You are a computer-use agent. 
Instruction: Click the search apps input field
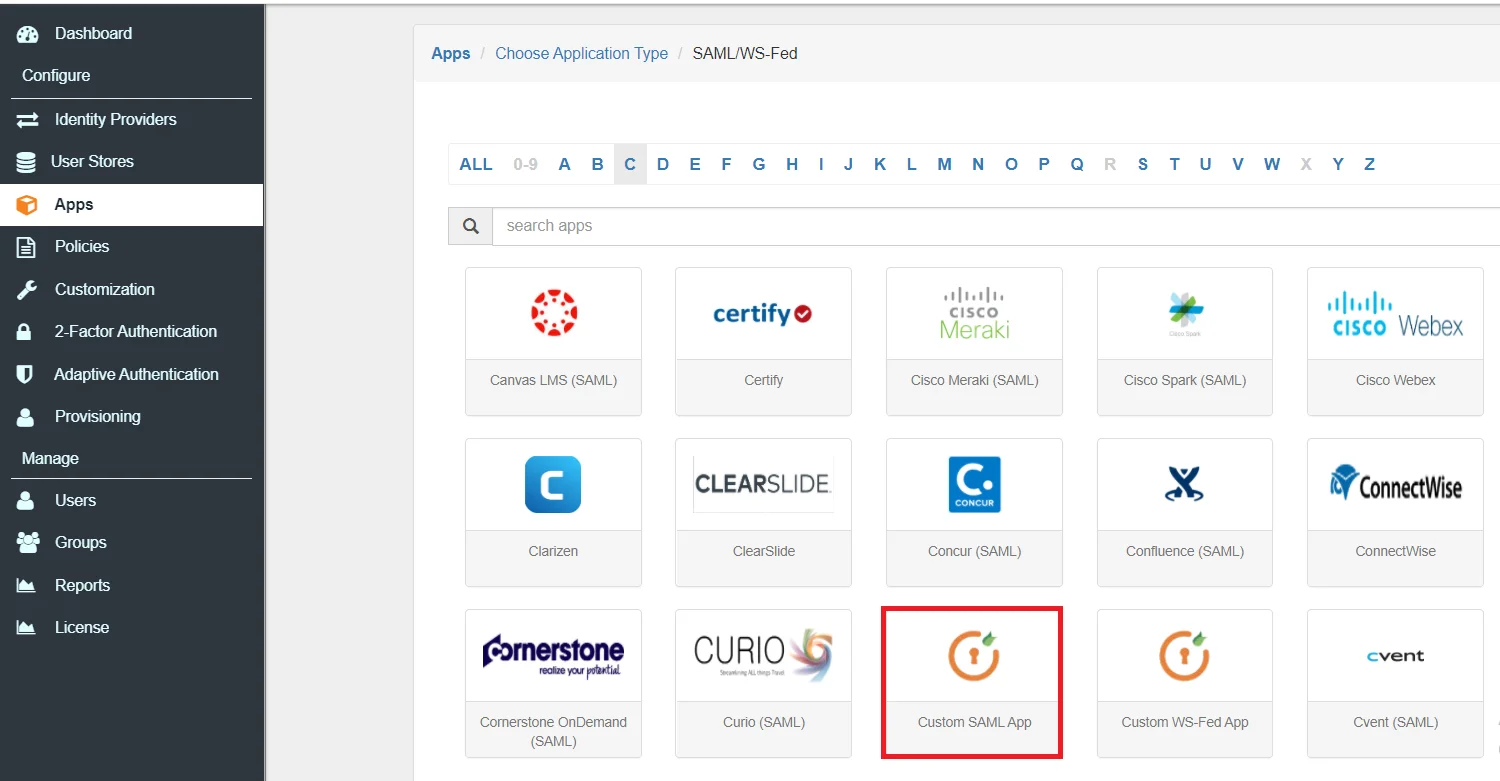pyautogui.click(x=996, y=226)
